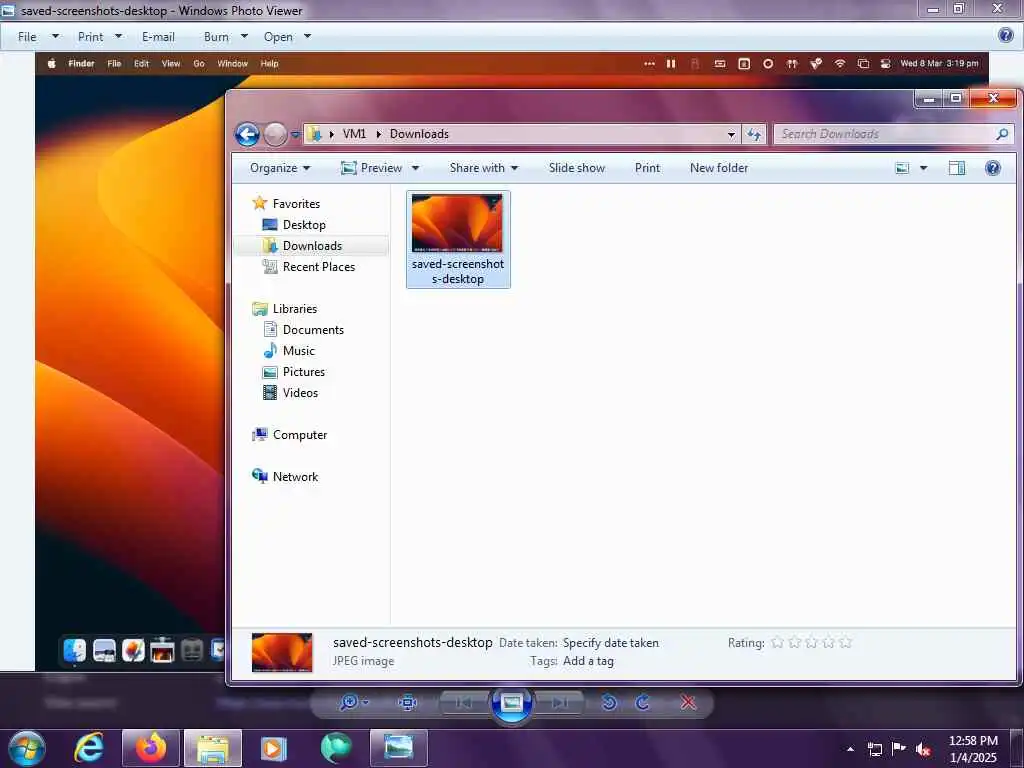
Task: Click the Photo Viewer zoom magnifier
Action: pyautogui.click(x=349, y=702)
